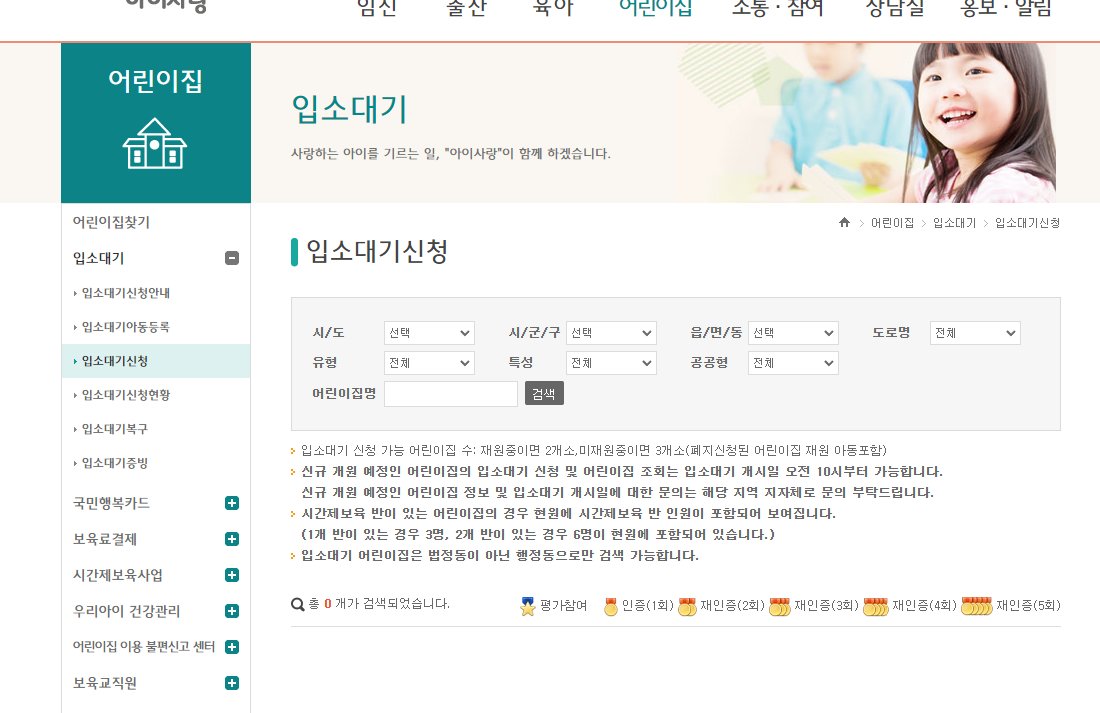Click the home icon in breadcrumb

pyautogui.click(x=844, y=222)
